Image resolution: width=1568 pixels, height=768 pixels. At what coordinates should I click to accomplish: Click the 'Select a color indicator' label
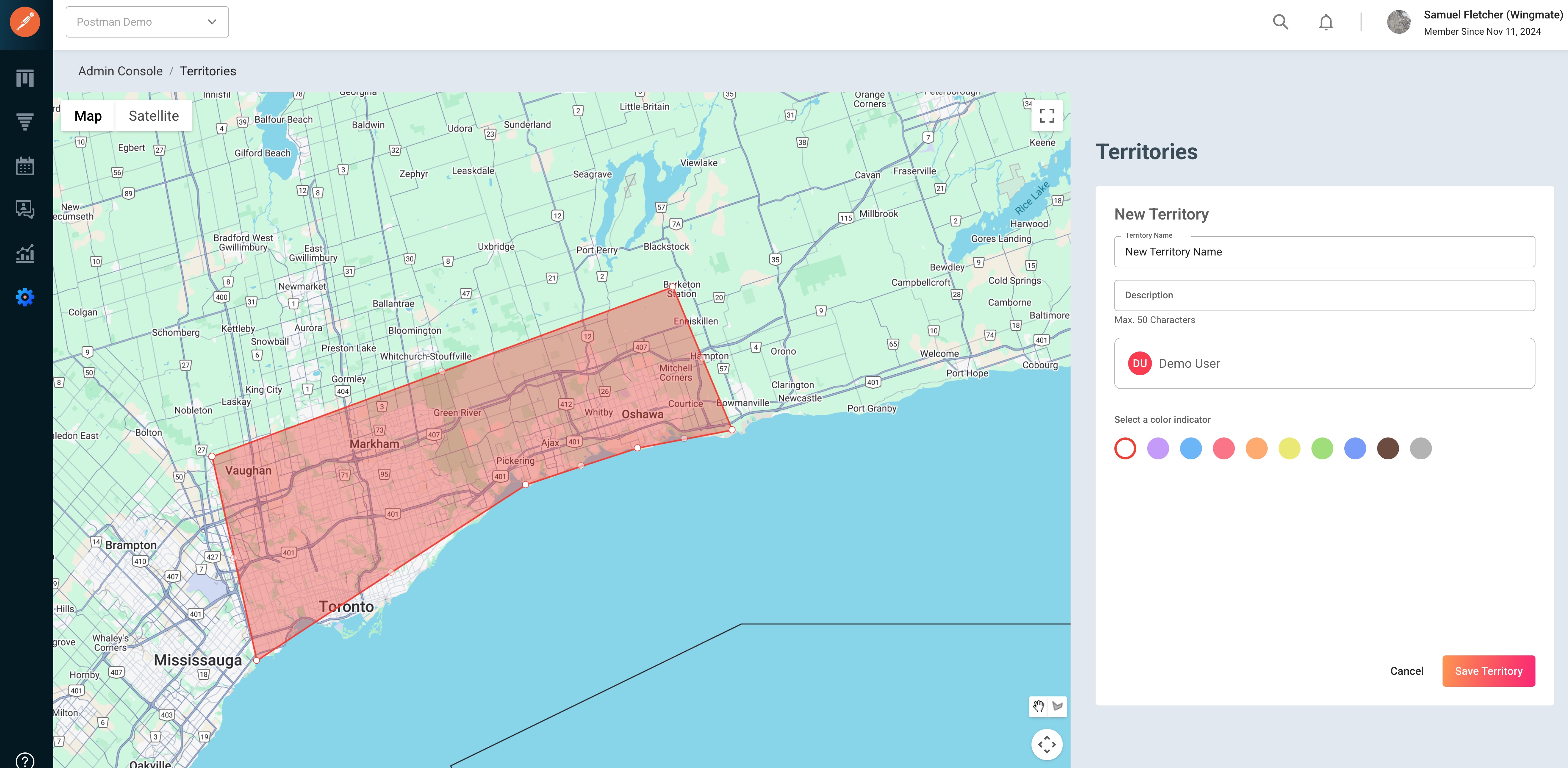tap(1162, 419)
